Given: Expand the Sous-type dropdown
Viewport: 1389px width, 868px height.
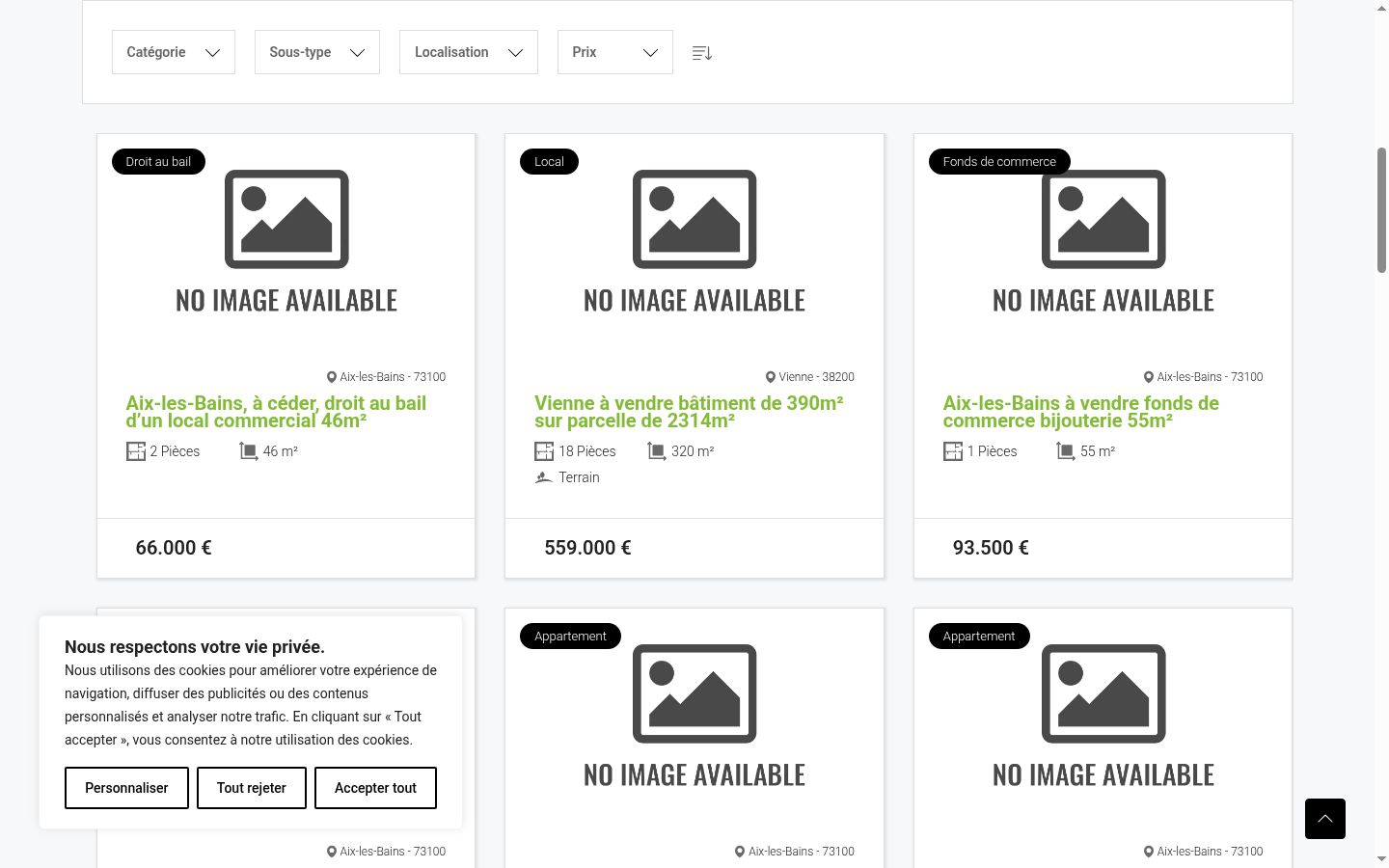Looking at the screenshot, I should (317, 52).
